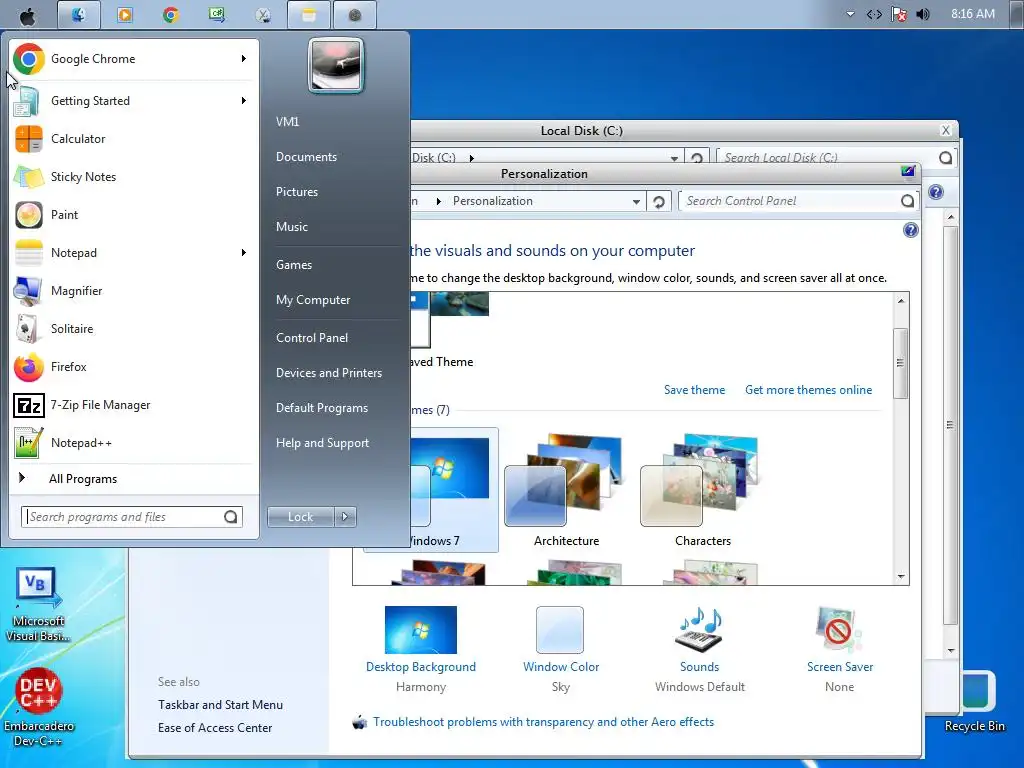Screen dimensions: 1024x768
Task: Launch Firefox from the start menu
Action: 133,366
